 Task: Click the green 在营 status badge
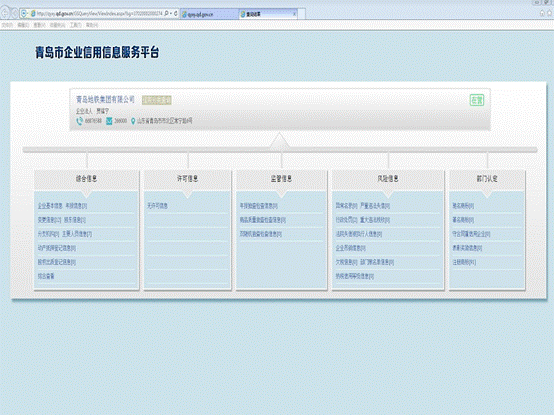pyautogui.click(x=477, y=100)
